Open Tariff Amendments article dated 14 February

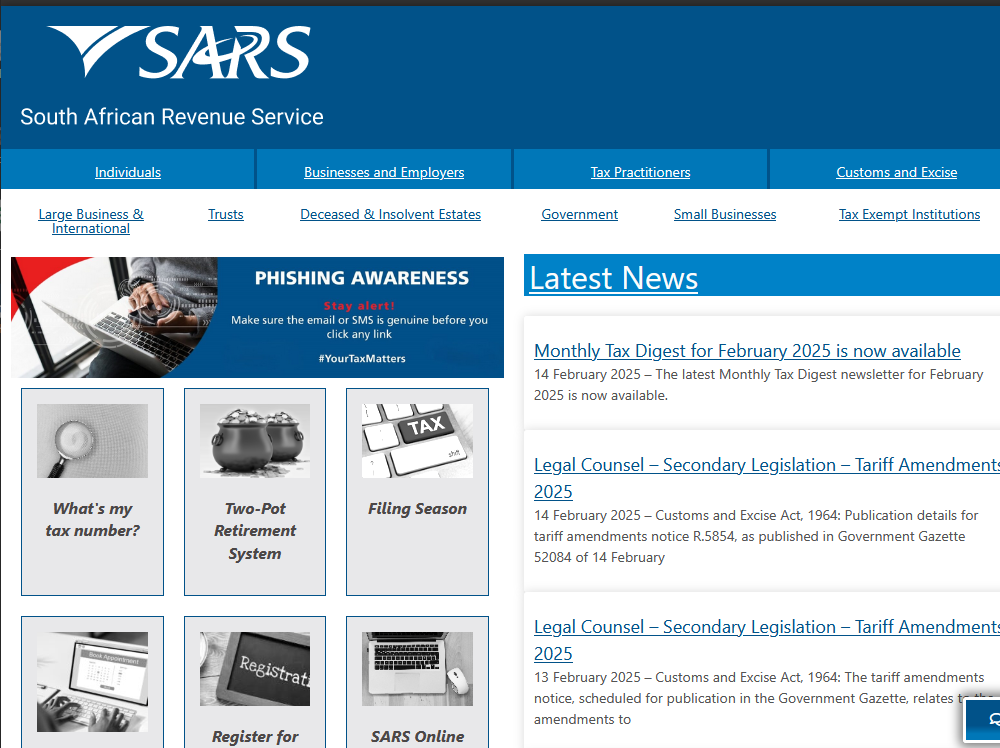click(x=767, y=478)
